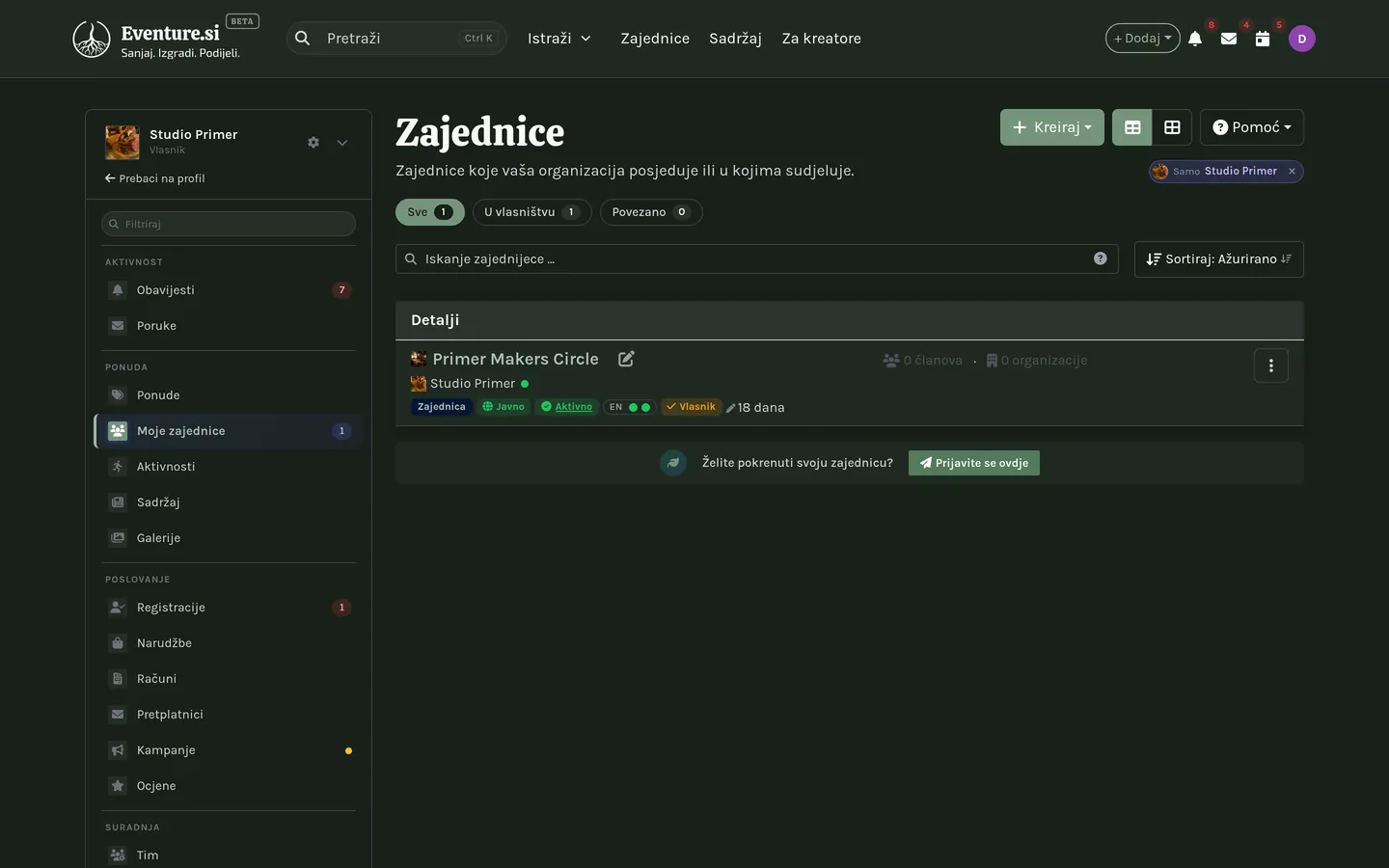
Task: Click the Iskanje zajednijece search field
Action: pos(757,258)
